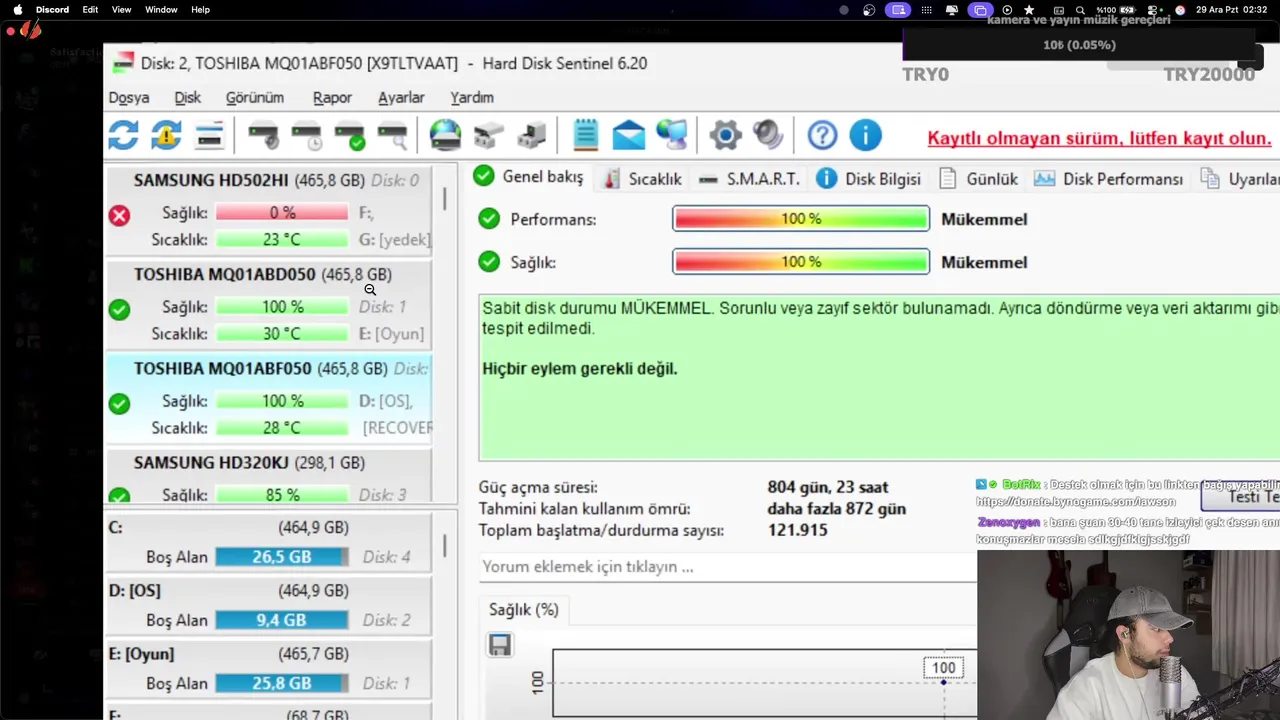The image size is (1280, 720).
Task: Switch to the S.M.A.R.T. tab
Action: click(750, 179)
